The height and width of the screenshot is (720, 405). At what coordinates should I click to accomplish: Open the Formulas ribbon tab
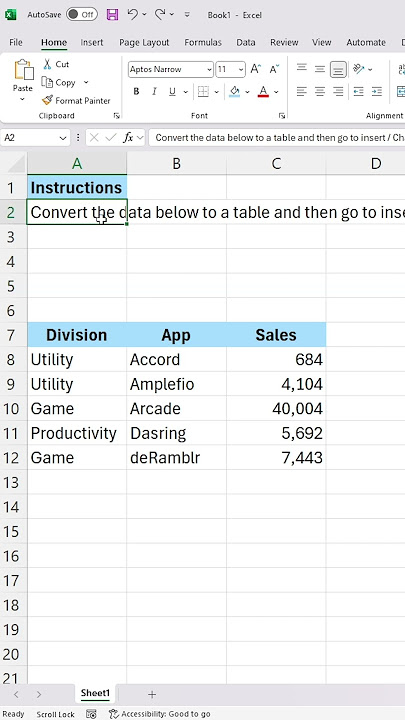pos(203,42)
